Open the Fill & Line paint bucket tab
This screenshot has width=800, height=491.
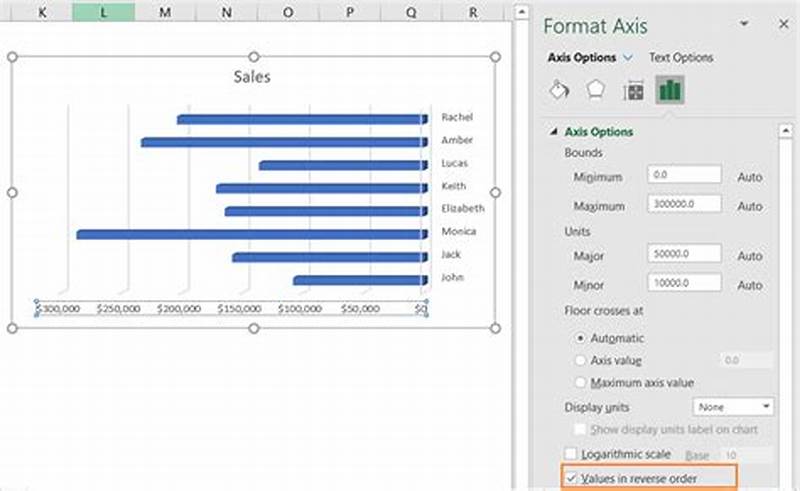tap(559, 90)
